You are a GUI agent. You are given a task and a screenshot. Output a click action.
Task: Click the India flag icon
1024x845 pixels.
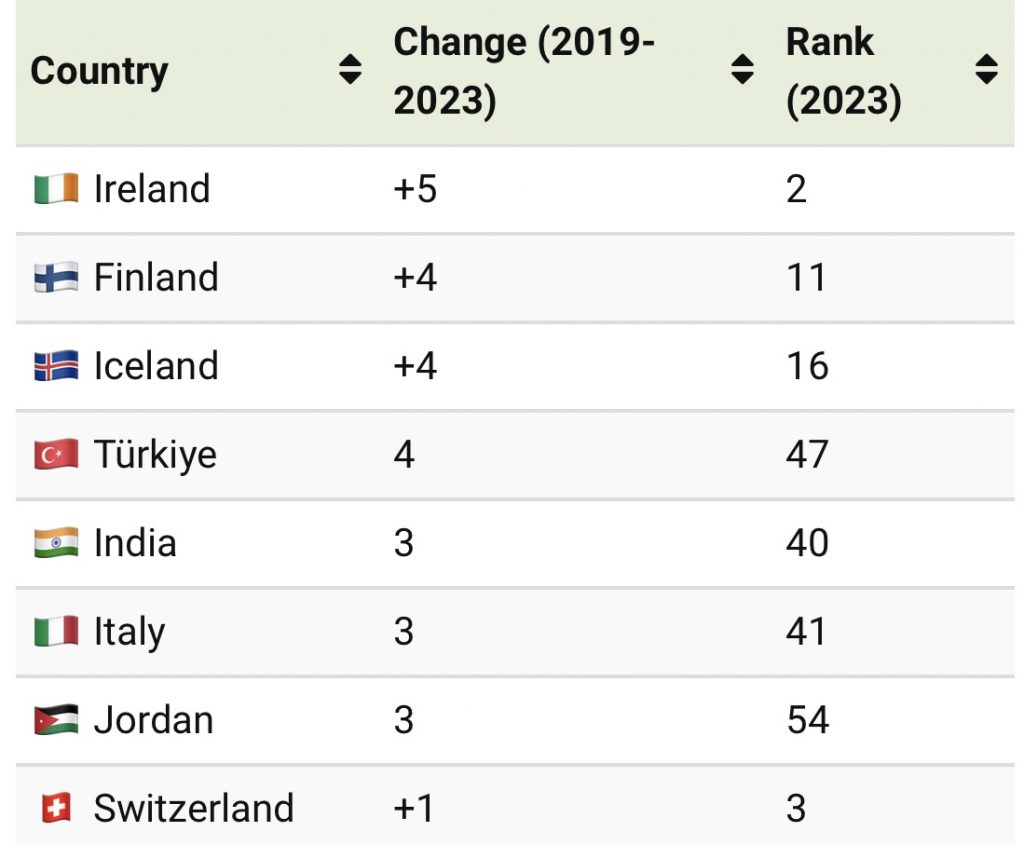pos(56,543)
